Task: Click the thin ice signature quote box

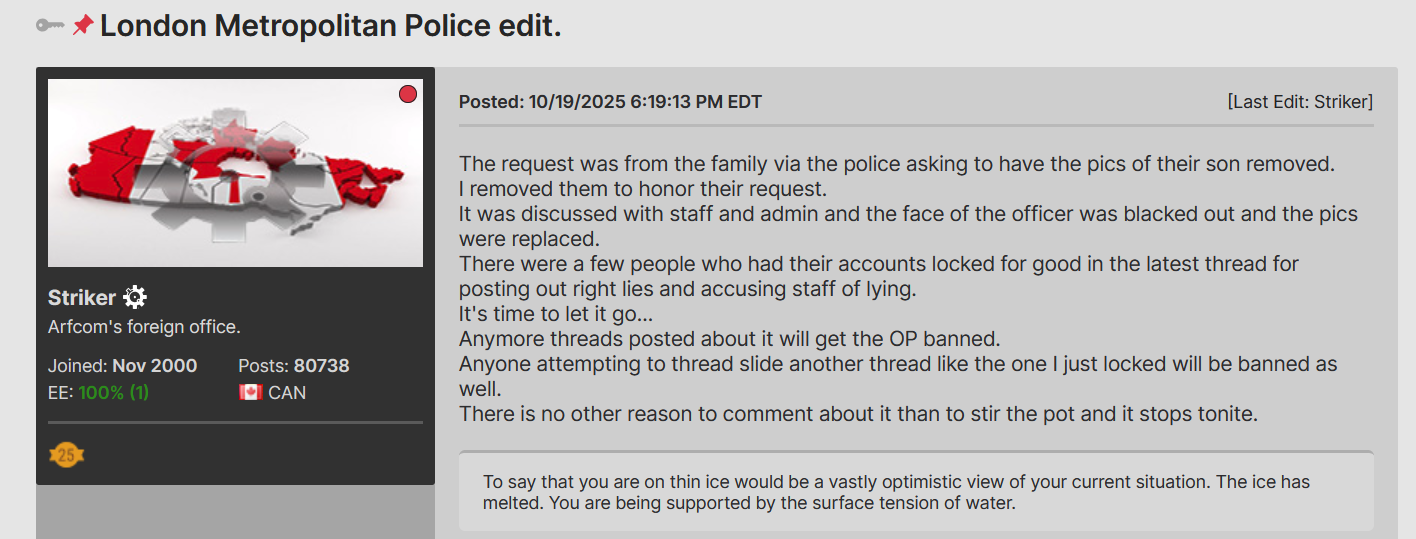Action: 916,492
